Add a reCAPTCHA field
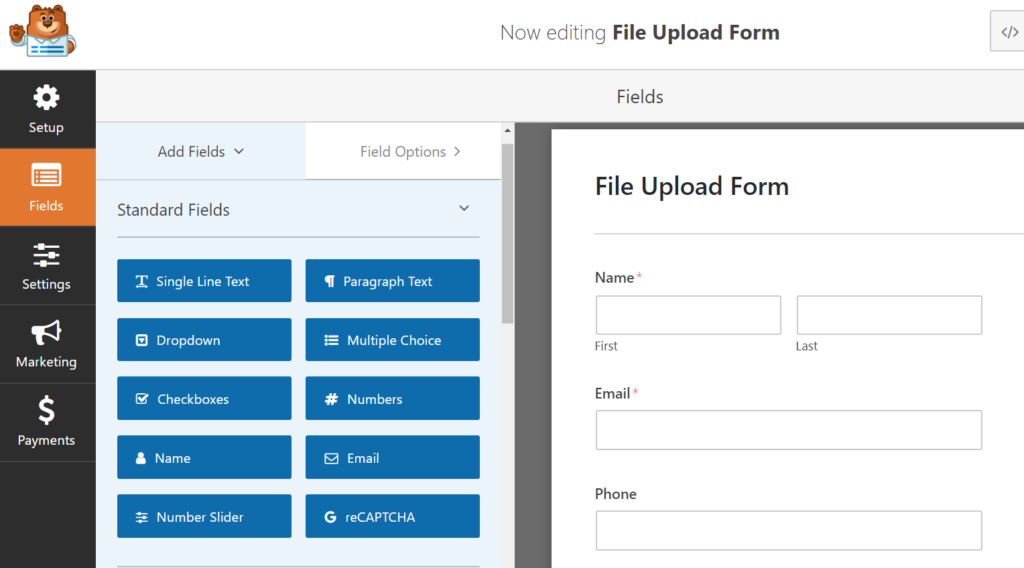The width and height of the screenshot is (1024, 568). click(392, 517)
